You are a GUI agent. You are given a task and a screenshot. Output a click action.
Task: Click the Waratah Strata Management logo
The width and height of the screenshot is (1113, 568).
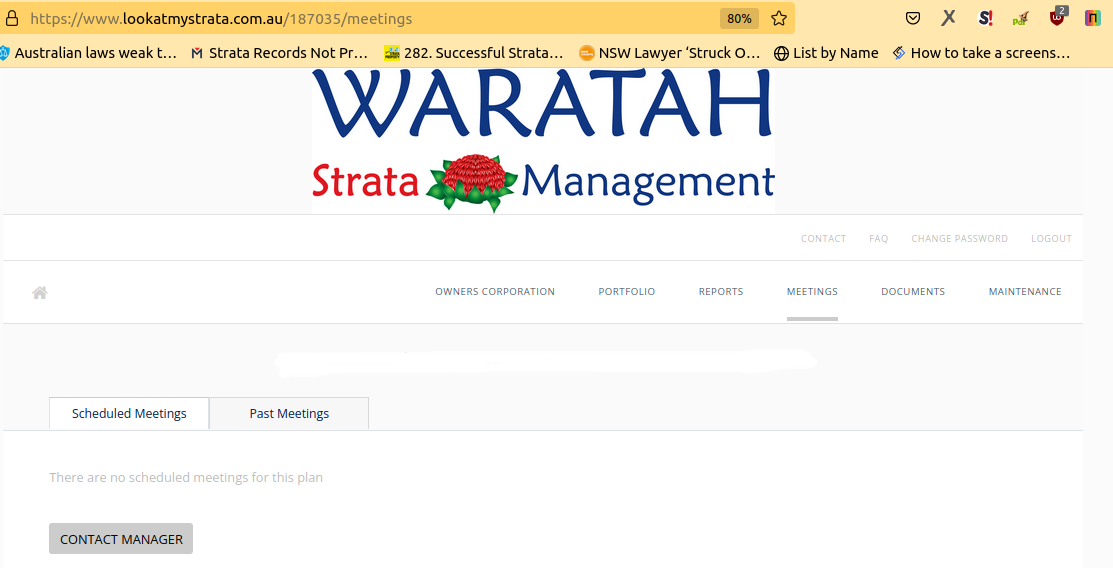(x=543, y=141)
